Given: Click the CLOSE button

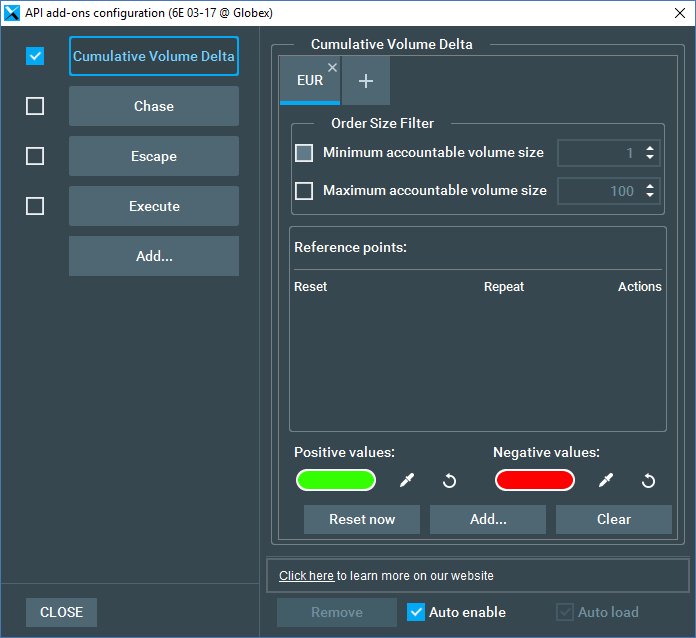Looking at the screenshot, I should 61,612.
